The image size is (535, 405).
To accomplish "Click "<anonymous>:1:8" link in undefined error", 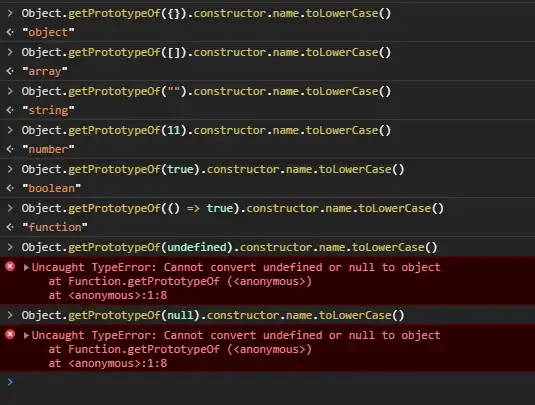I will 118,295.
